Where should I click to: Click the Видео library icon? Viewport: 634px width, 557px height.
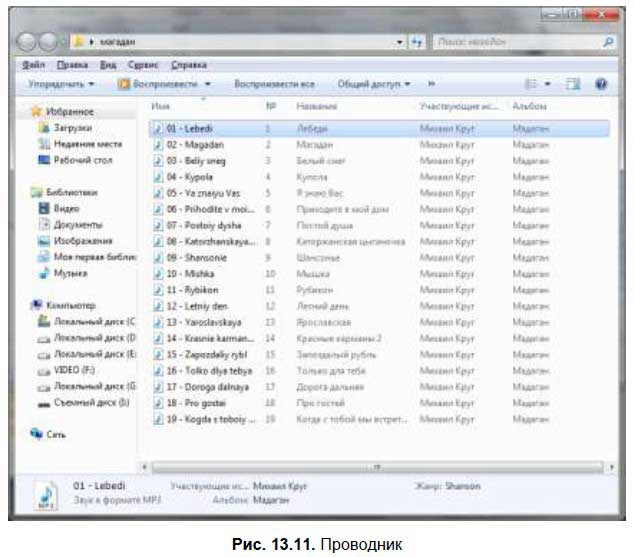[x=44, y=208]
